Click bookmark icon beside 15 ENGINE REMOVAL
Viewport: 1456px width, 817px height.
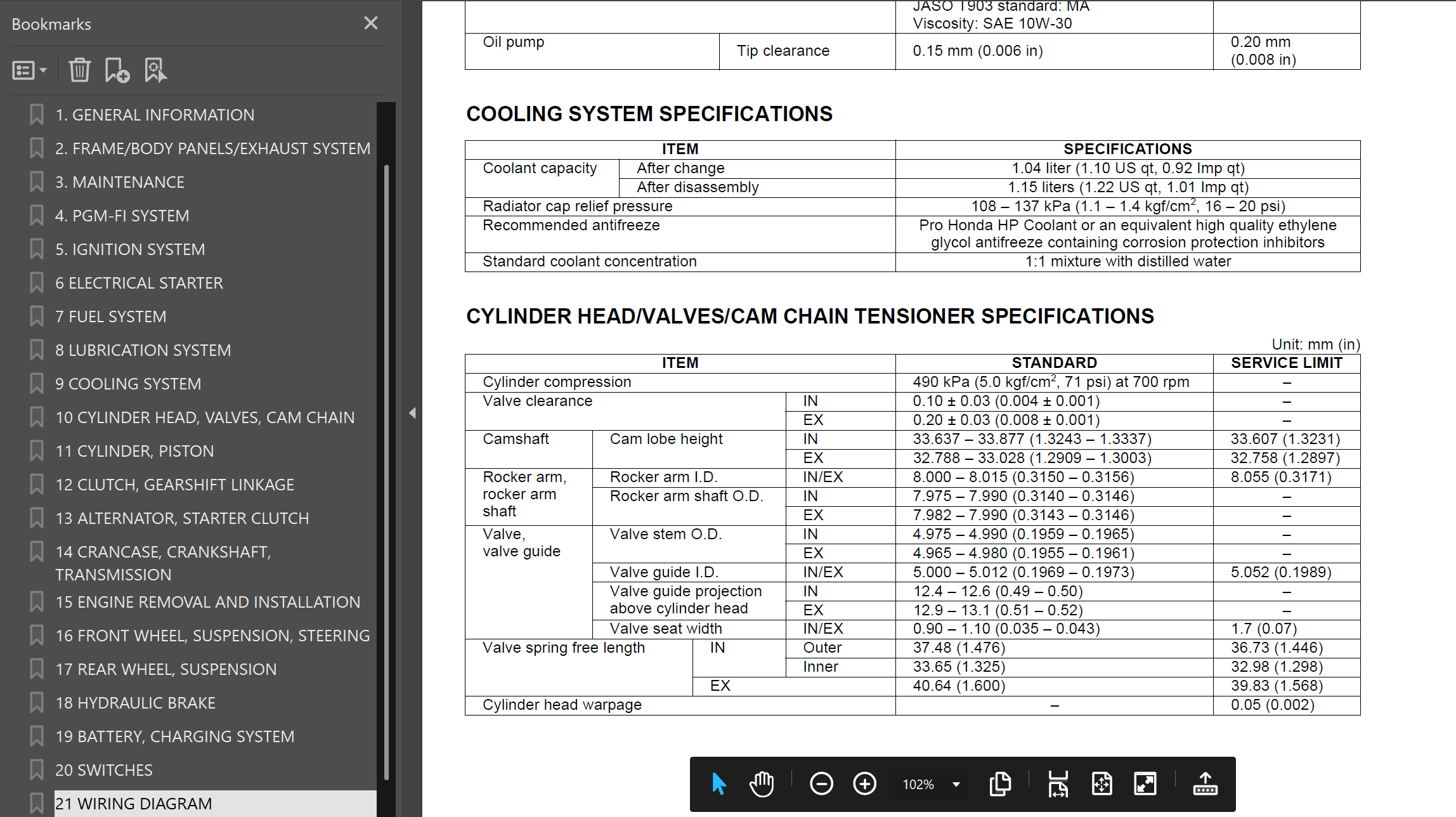[37, 602]
